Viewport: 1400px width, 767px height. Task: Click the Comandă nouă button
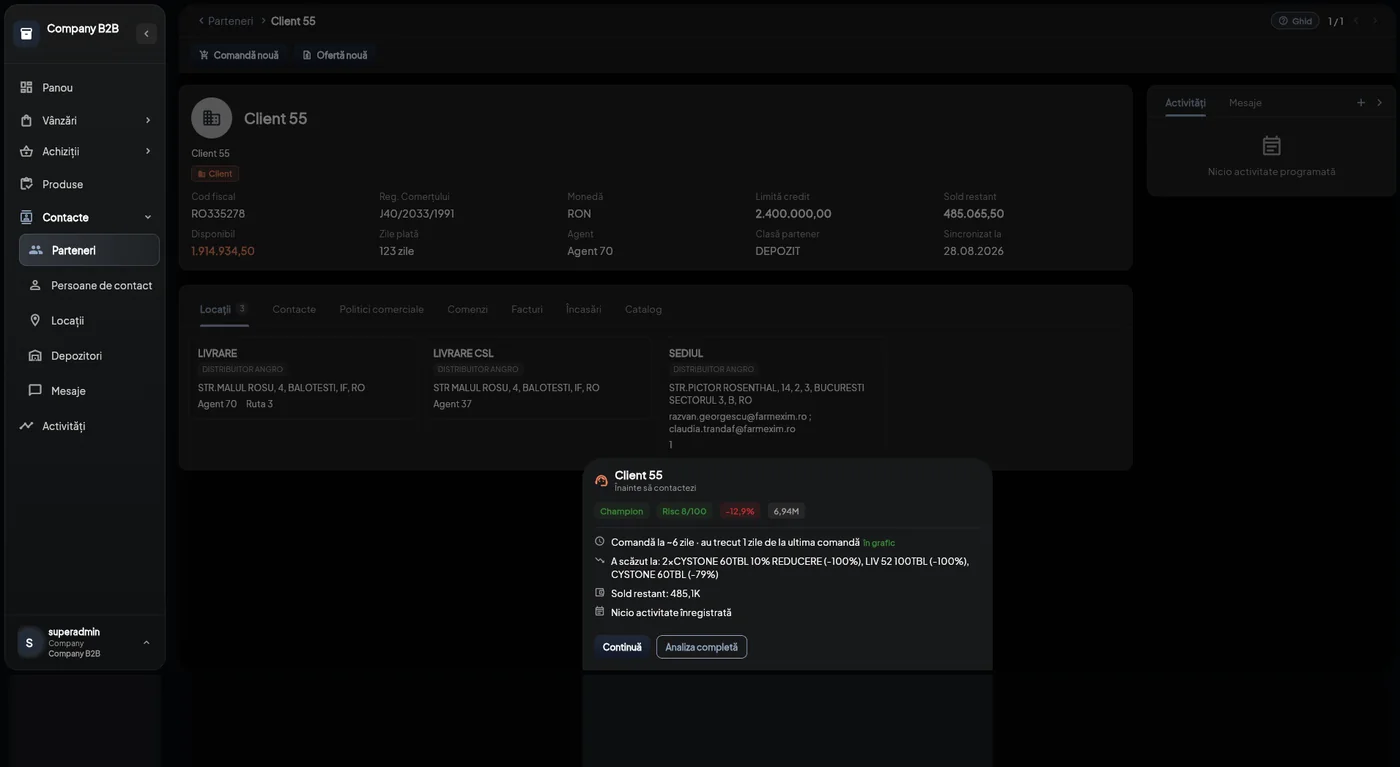click(239, 55)
